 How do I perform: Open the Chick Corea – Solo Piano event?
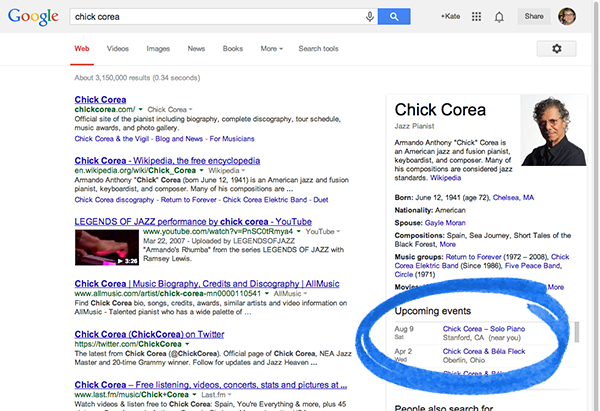tap(484, 329)
